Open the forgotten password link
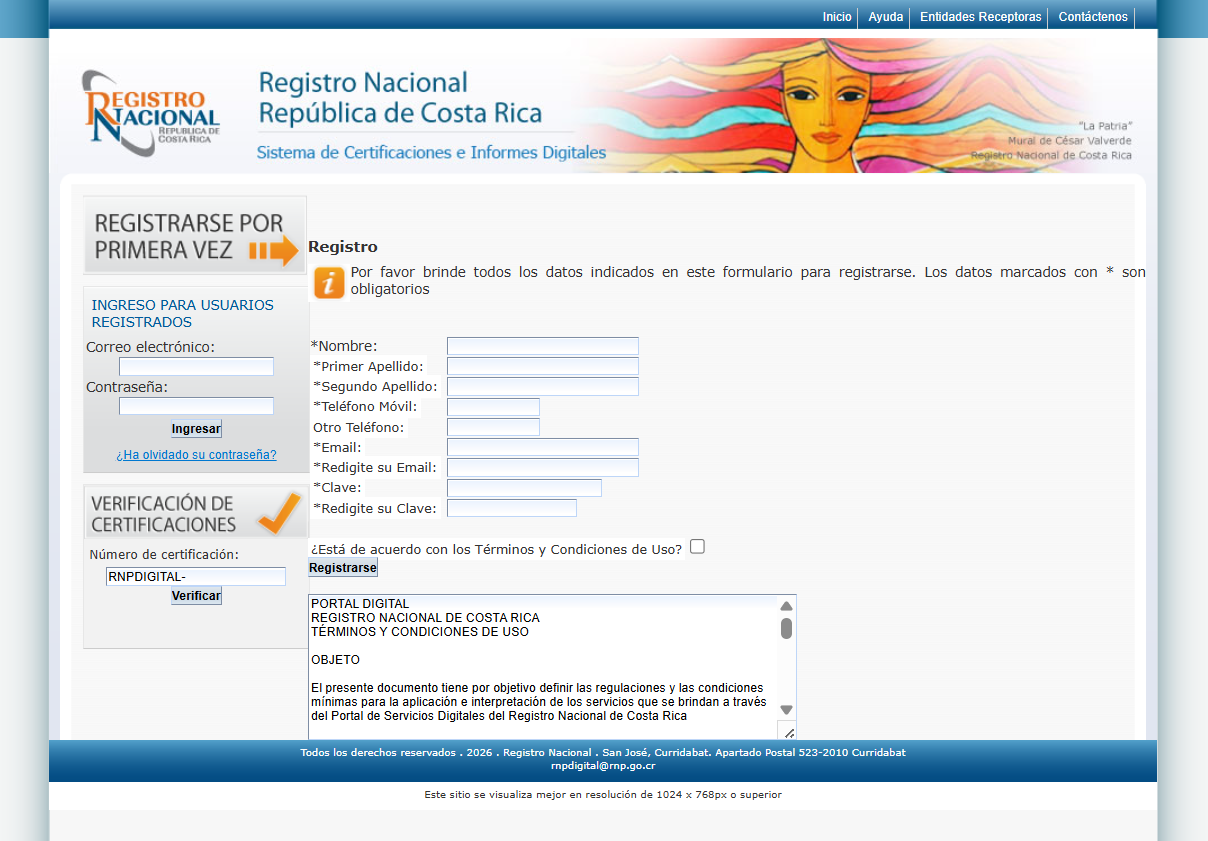Viewport: 1208px width, 841px height. point(196,455)
